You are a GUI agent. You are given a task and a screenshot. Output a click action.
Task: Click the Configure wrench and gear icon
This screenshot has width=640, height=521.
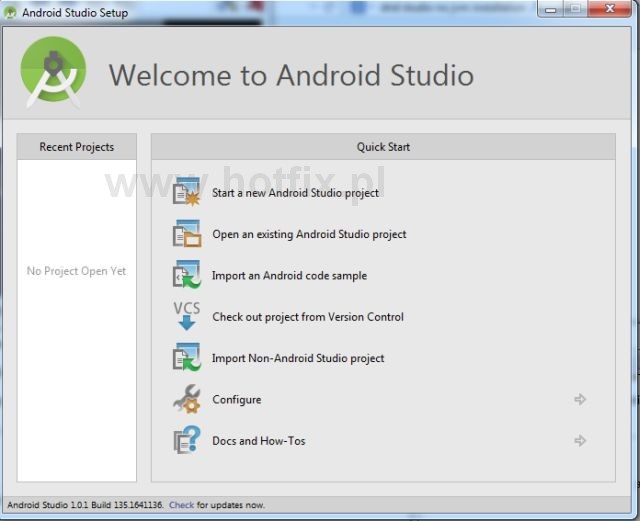pos(187,399)
